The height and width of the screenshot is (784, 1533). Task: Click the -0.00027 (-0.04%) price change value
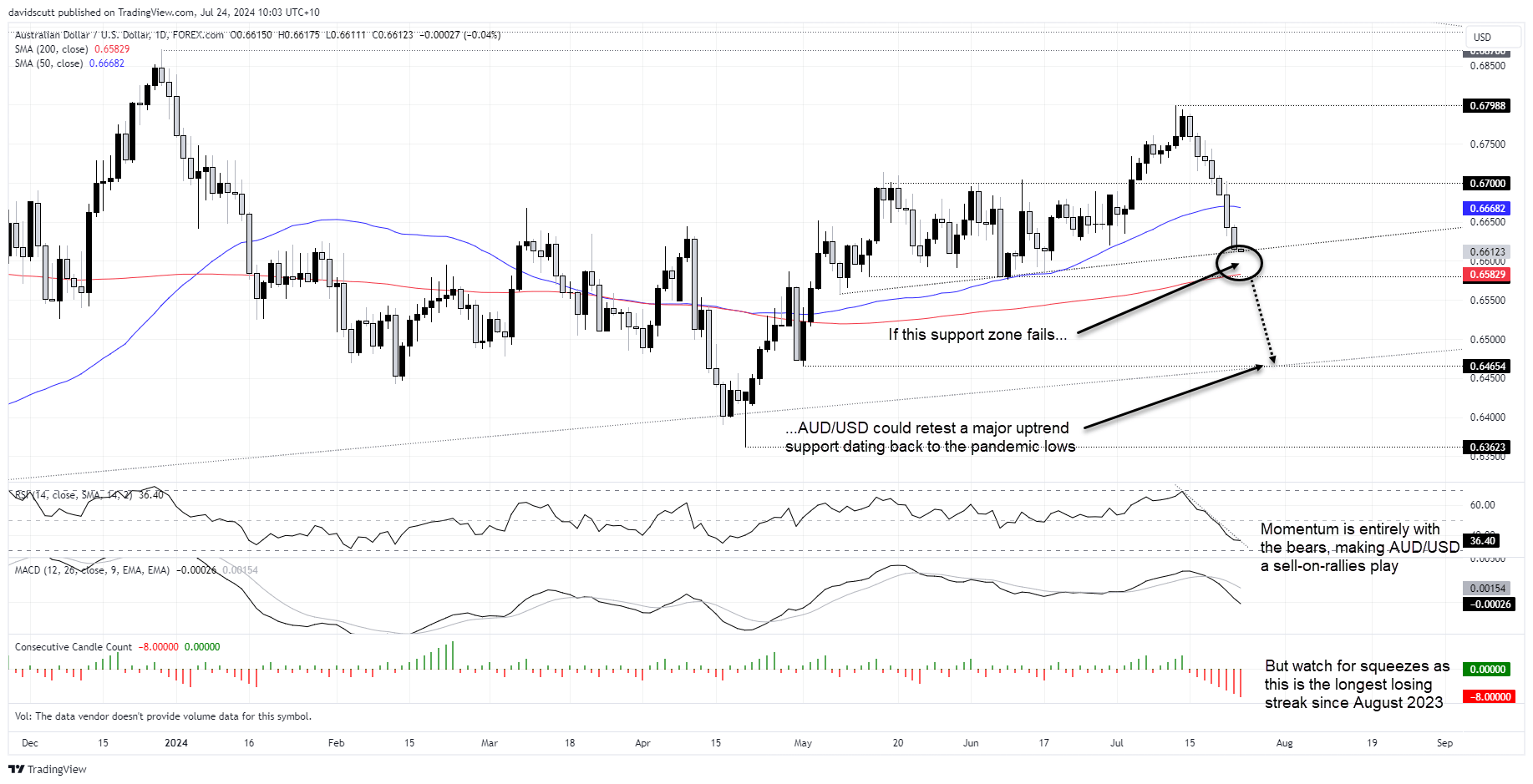click(x=460, y=35)
